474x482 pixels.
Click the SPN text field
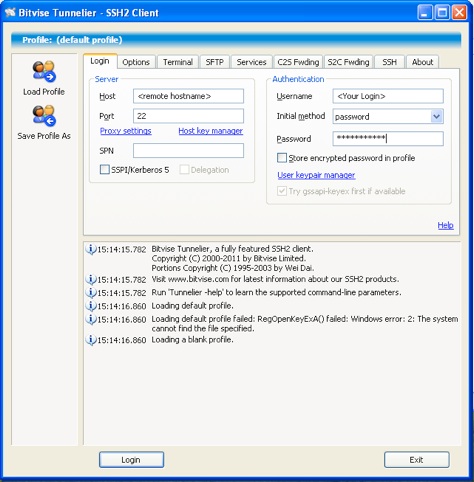pyautogui.click(x=188, y=151)
